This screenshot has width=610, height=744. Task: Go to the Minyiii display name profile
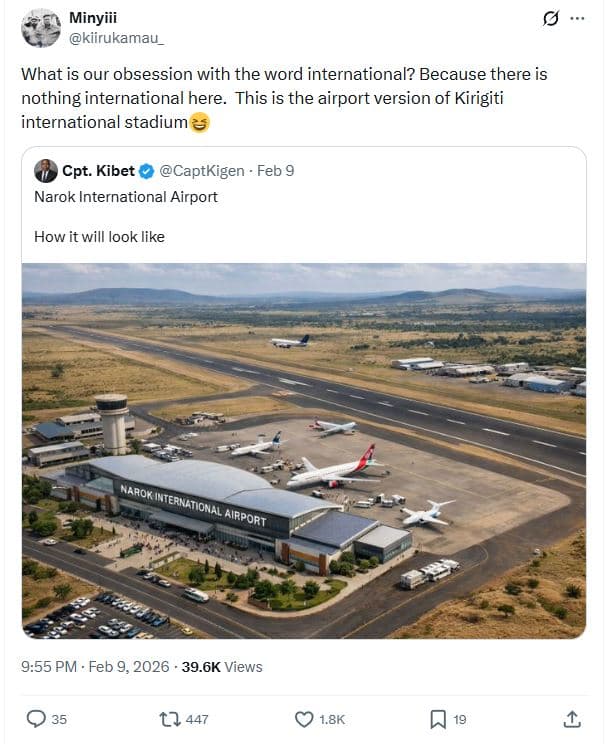coord(92,18)
